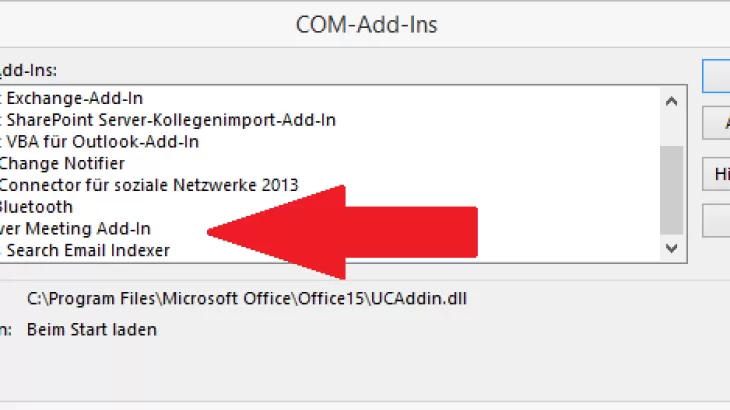Click the COM-Add-Ins dialog title
The width and height of the screenshot is (730, 410).
click(366, 24)
